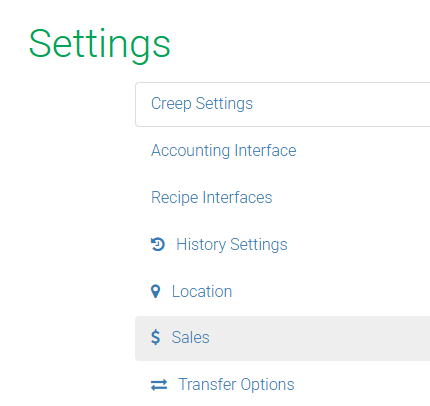The image size is (430, 406).
Task: Click the word Interface in Accounting Interface
Action: [x=265, y=150]
